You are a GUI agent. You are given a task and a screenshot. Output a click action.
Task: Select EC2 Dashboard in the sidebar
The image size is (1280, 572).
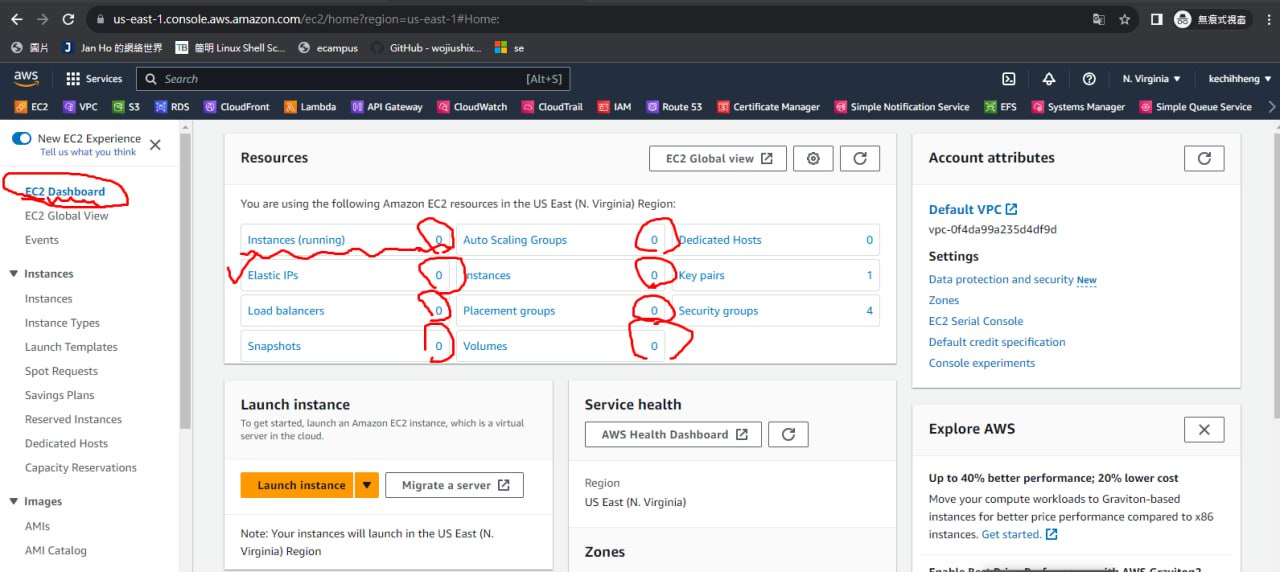tap(65, 191)
